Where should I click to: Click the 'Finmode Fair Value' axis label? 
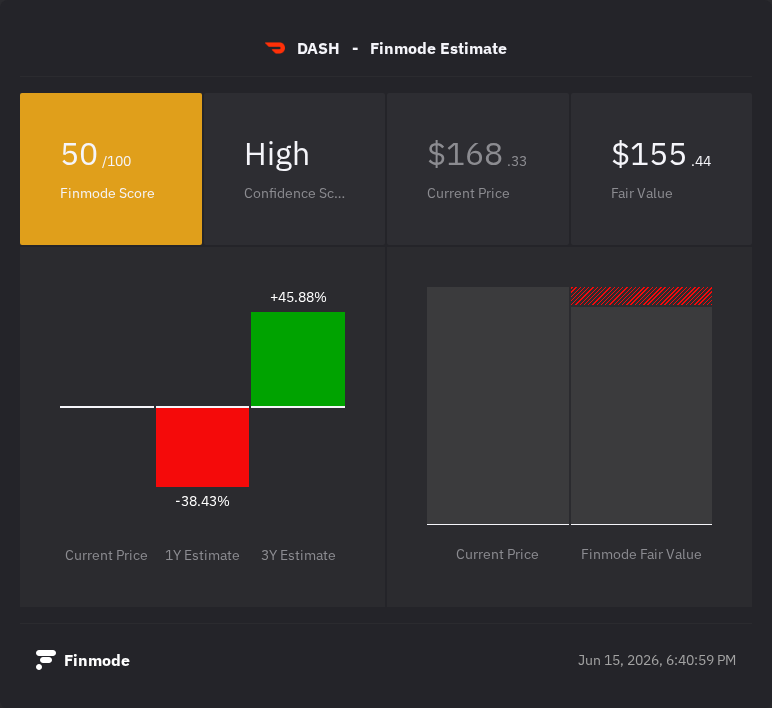(x=641, y=554)
